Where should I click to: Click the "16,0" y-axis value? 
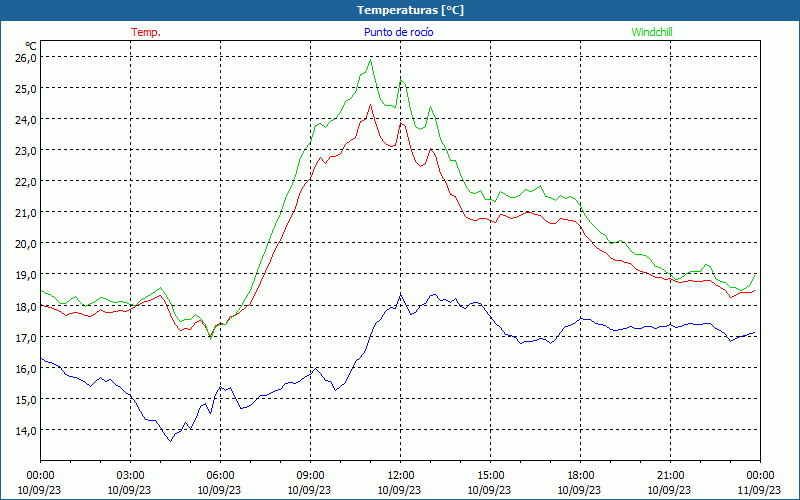point(26,369)
